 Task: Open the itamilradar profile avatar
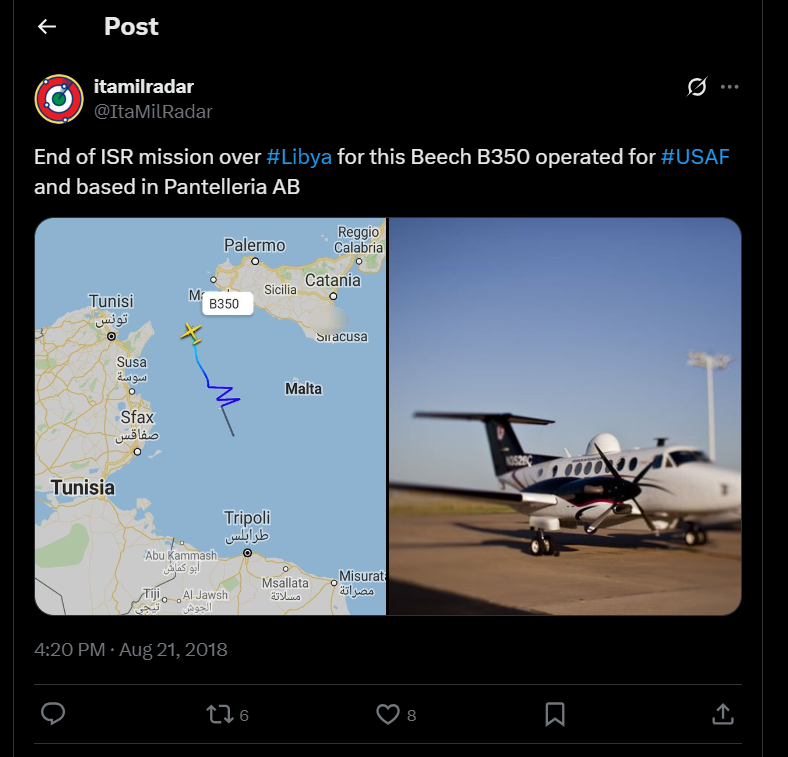tap(59, 99)
